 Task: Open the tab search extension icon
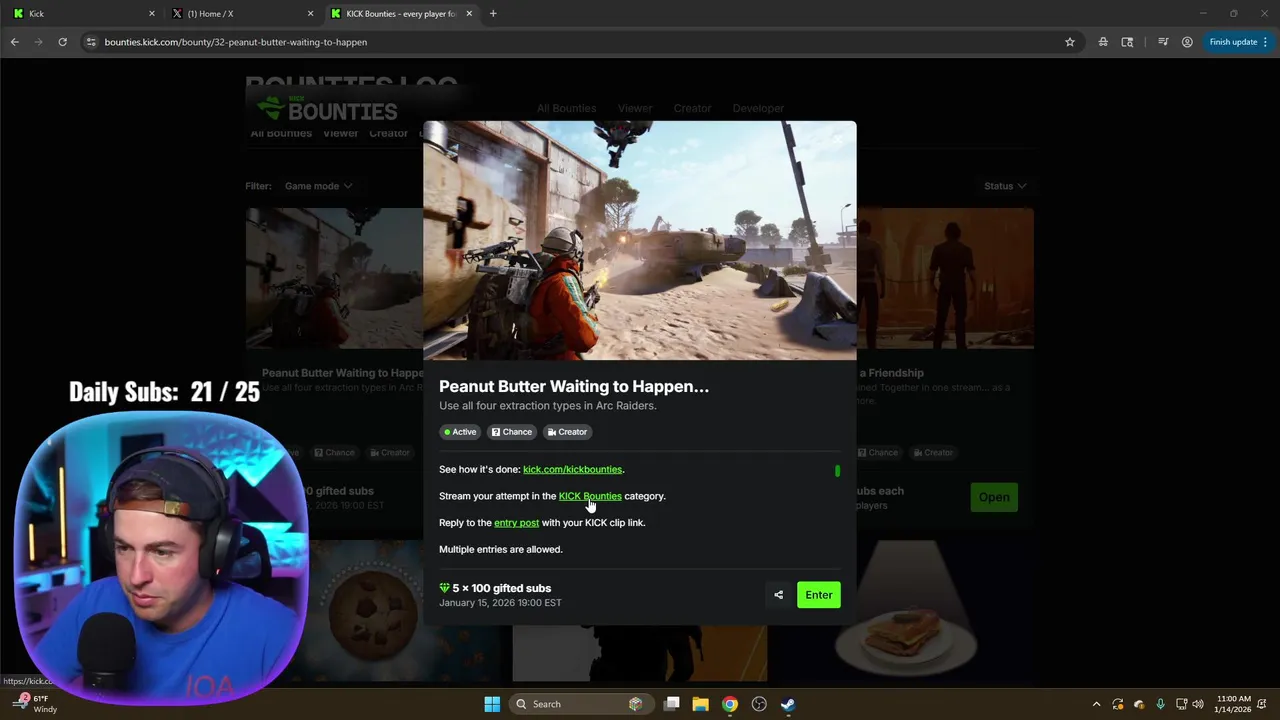click(x=1127, y=42)
